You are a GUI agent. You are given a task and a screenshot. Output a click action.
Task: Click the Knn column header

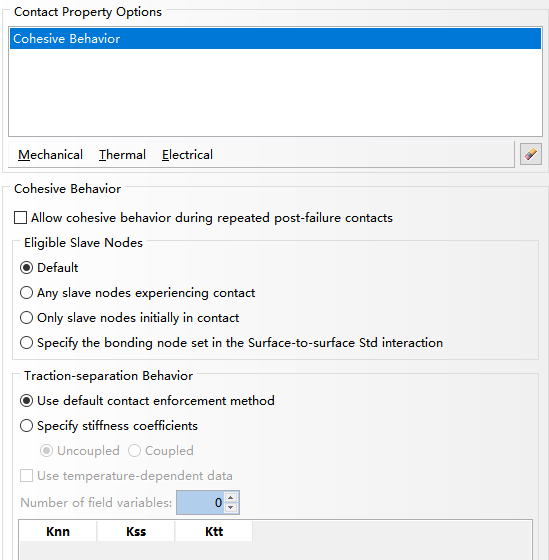(58, 531)
